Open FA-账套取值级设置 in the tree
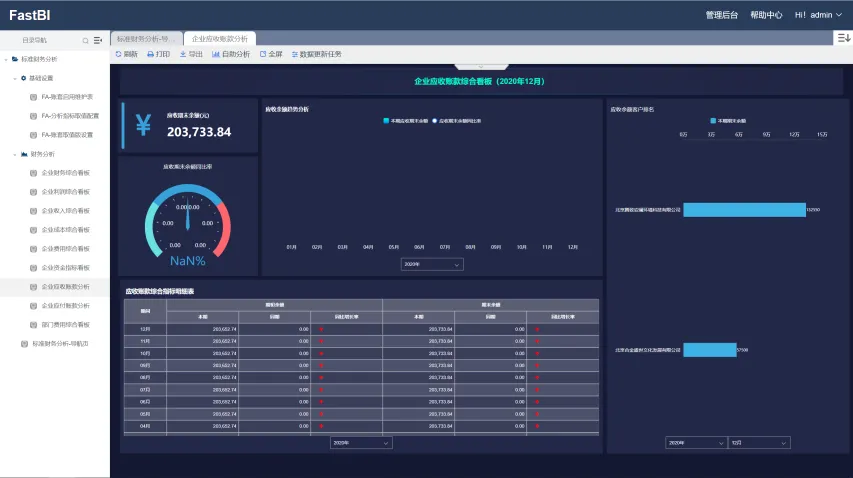 tap(67, 135)
